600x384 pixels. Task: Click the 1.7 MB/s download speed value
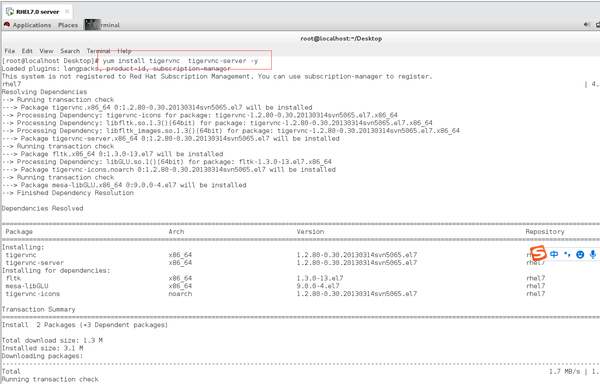coord(564,371)
